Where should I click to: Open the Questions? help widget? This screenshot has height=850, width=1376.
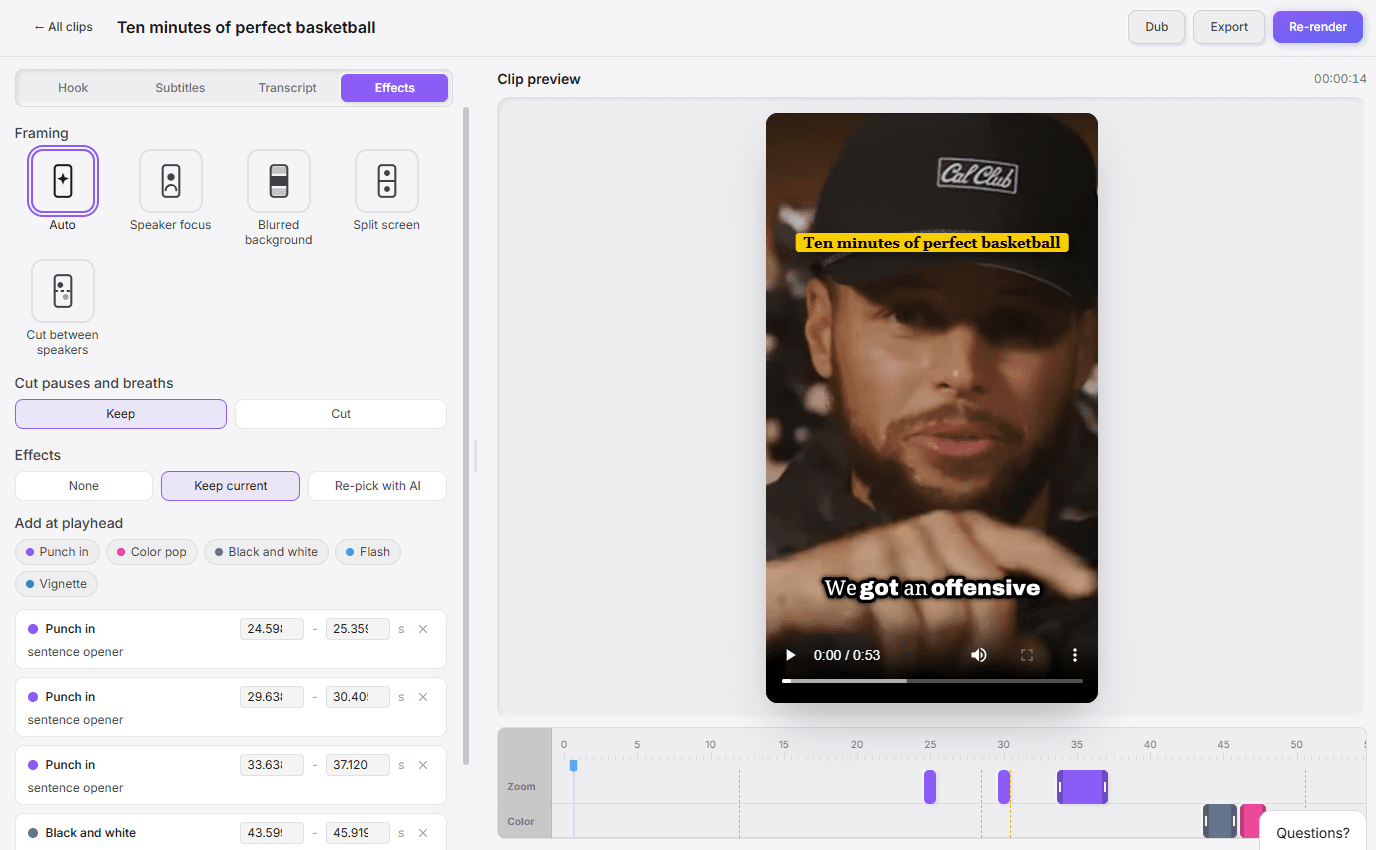coord(1313,833)
